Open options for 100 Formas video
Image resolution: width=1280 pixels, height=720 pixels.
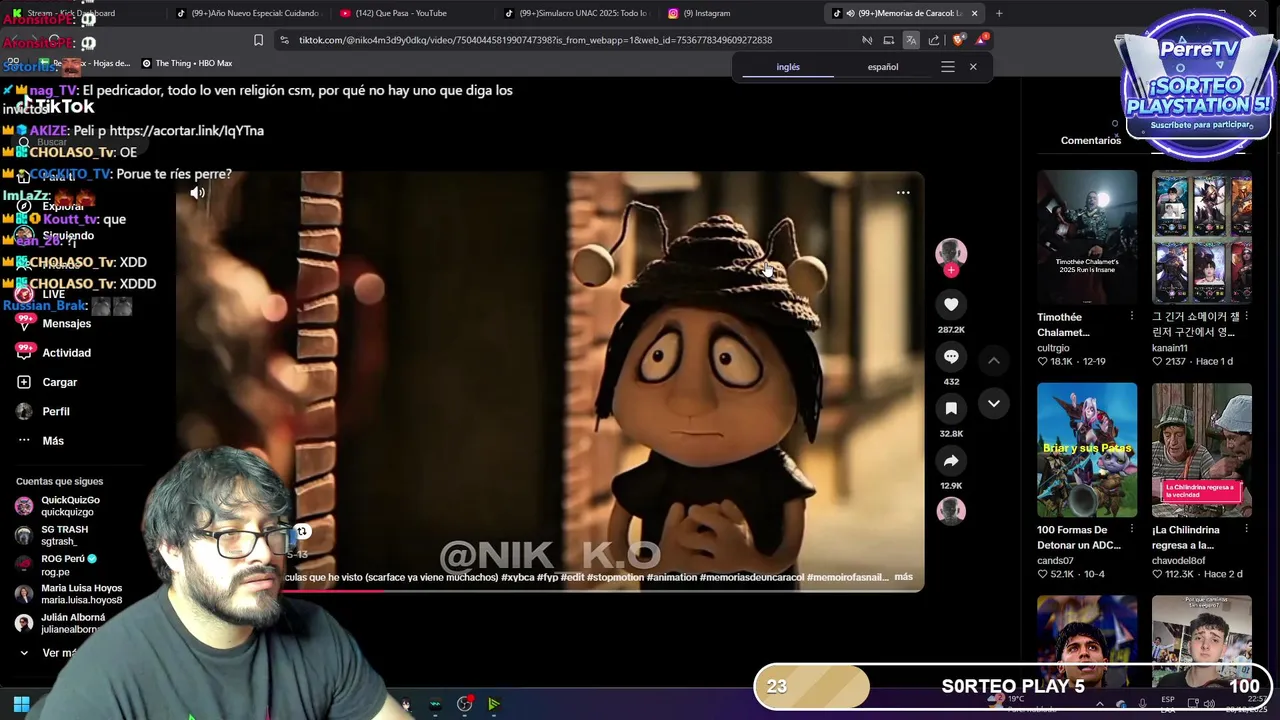point(1132,529)
